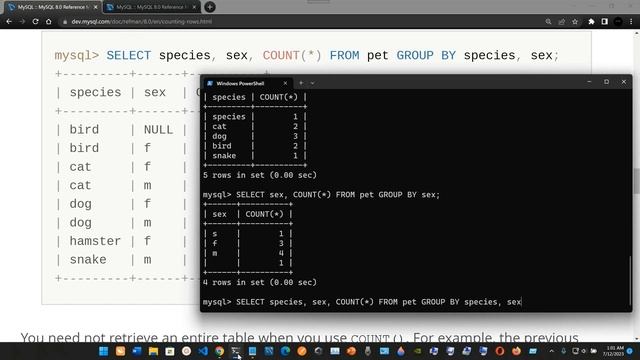This screenshot has width=640, height=360.
Task: Open the taskbar clock and date
Action: (614, 351)
